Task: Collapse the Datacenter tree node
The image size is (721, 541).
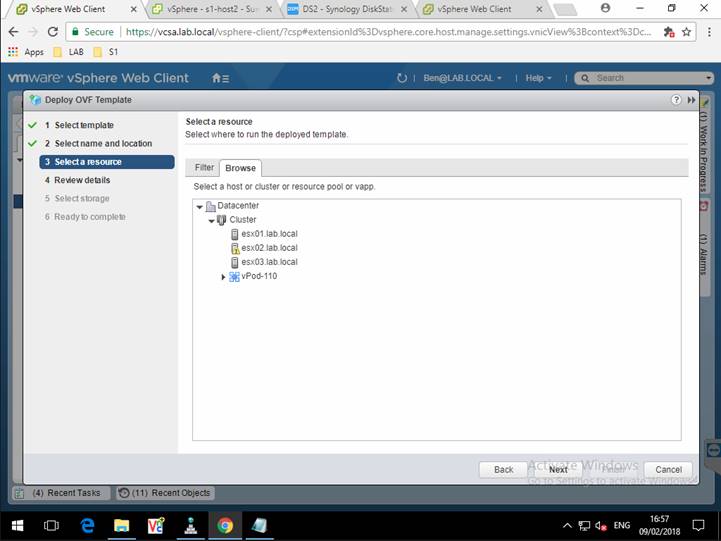Action: [200, 207]
